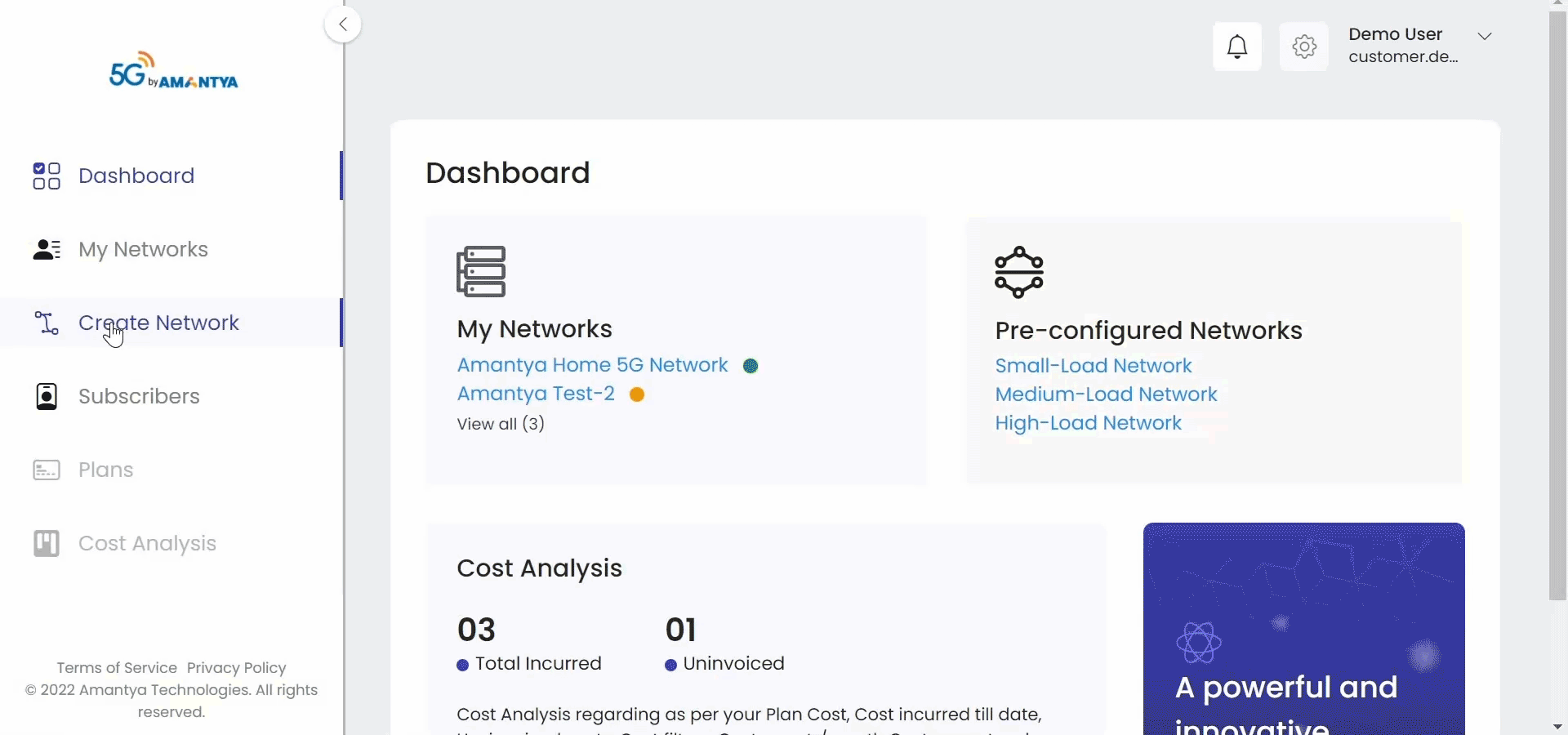This screenshot has height=735, width=1568.
Task: Click the network nodes icon above Pre-configured Networks
Action: pyautogui.click(x=1019, y=272)
